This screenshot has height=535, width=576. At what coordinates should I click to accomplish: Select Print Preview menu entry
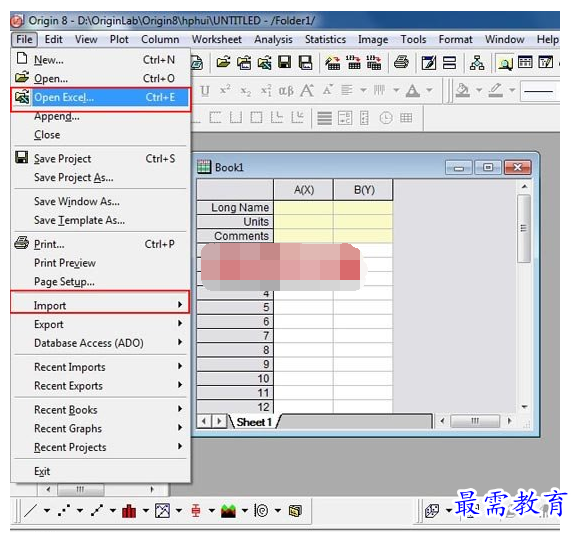100,263
